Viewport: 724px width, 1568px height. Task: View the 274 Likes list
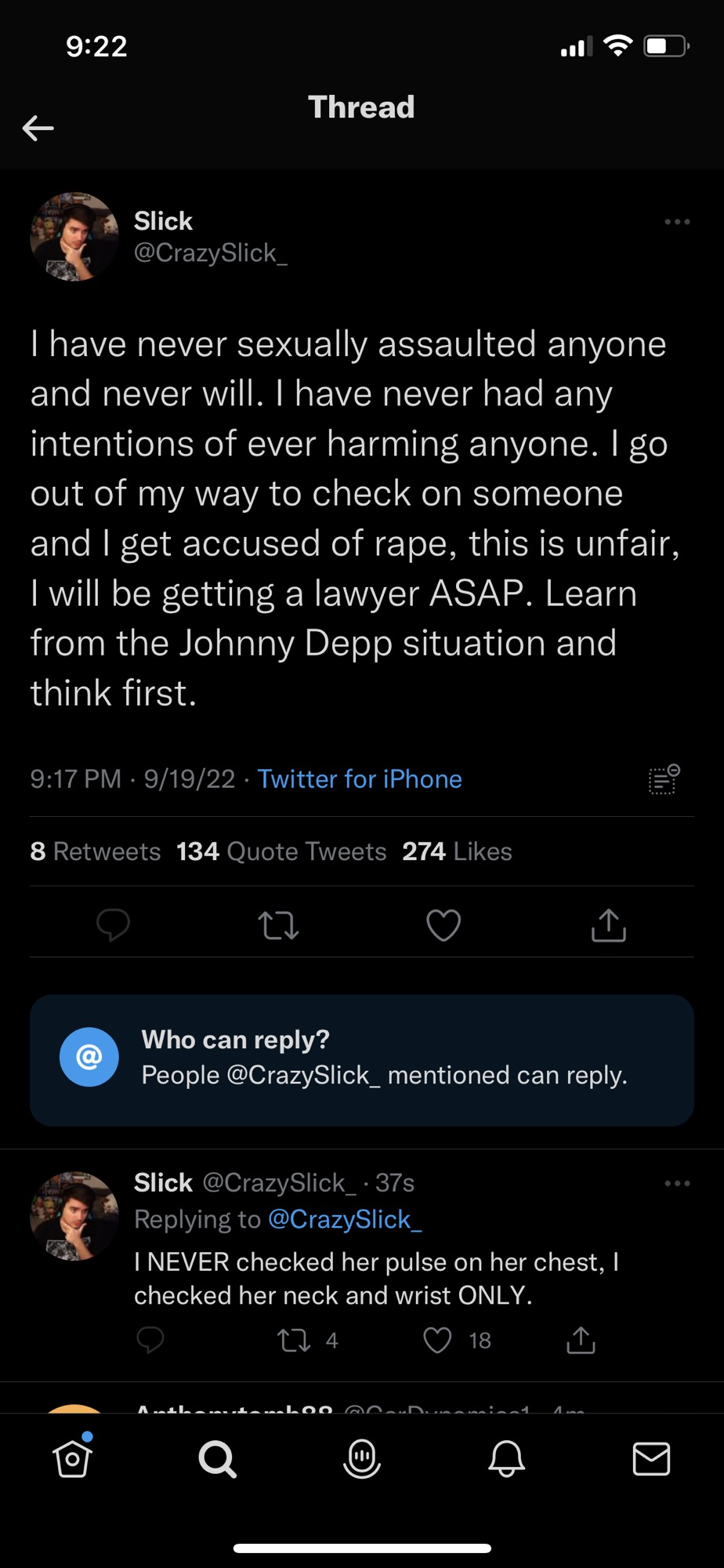(x=457, y=851)
